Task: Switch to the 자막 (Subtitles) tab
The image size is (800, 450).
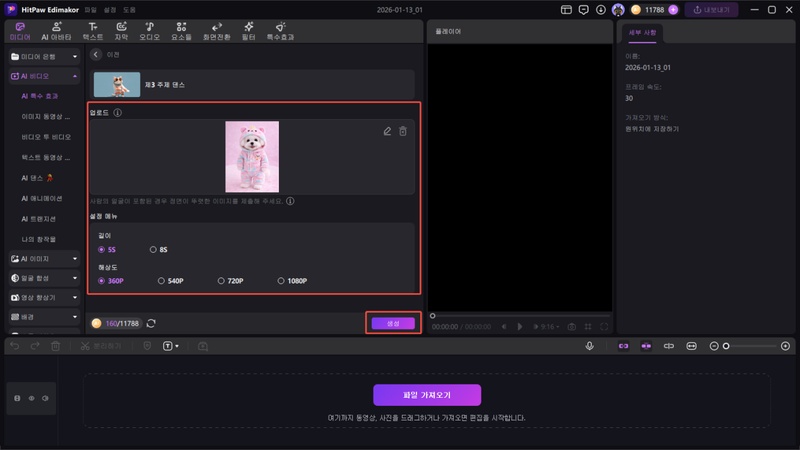Action: (x=121, y=31)
